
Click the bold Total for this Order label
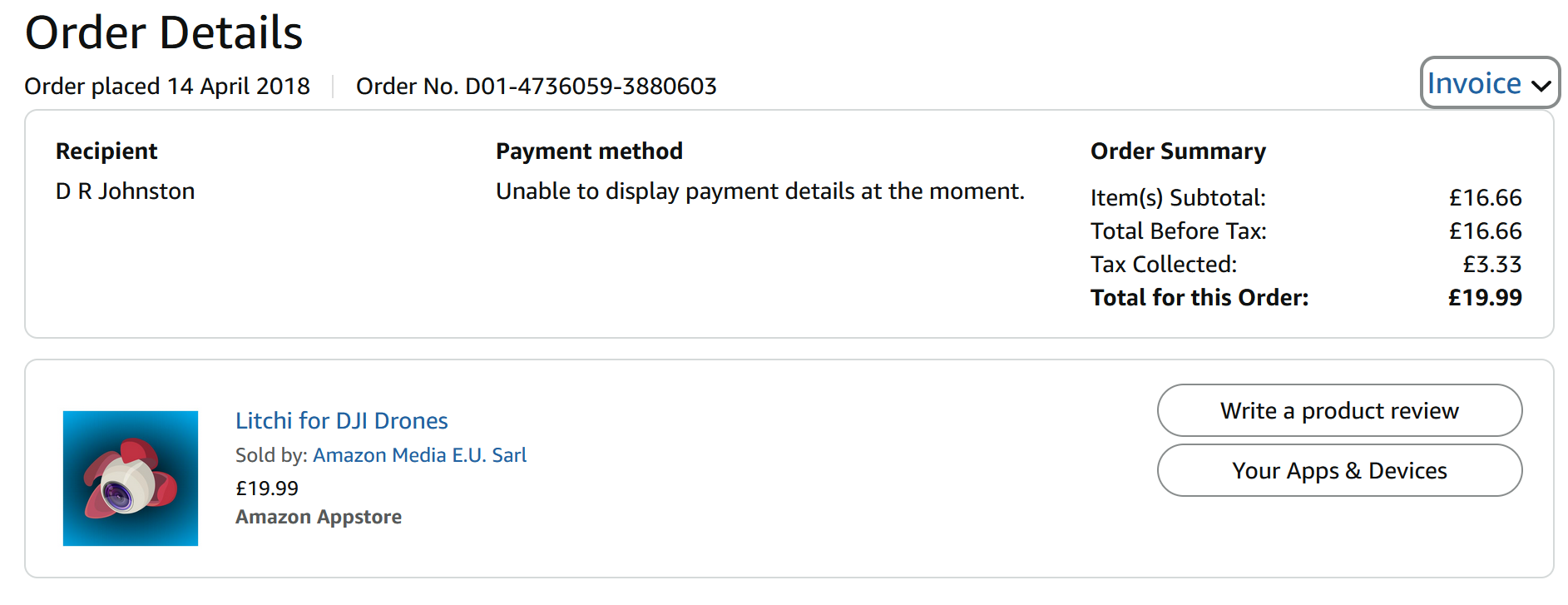tap(1199, 298)
